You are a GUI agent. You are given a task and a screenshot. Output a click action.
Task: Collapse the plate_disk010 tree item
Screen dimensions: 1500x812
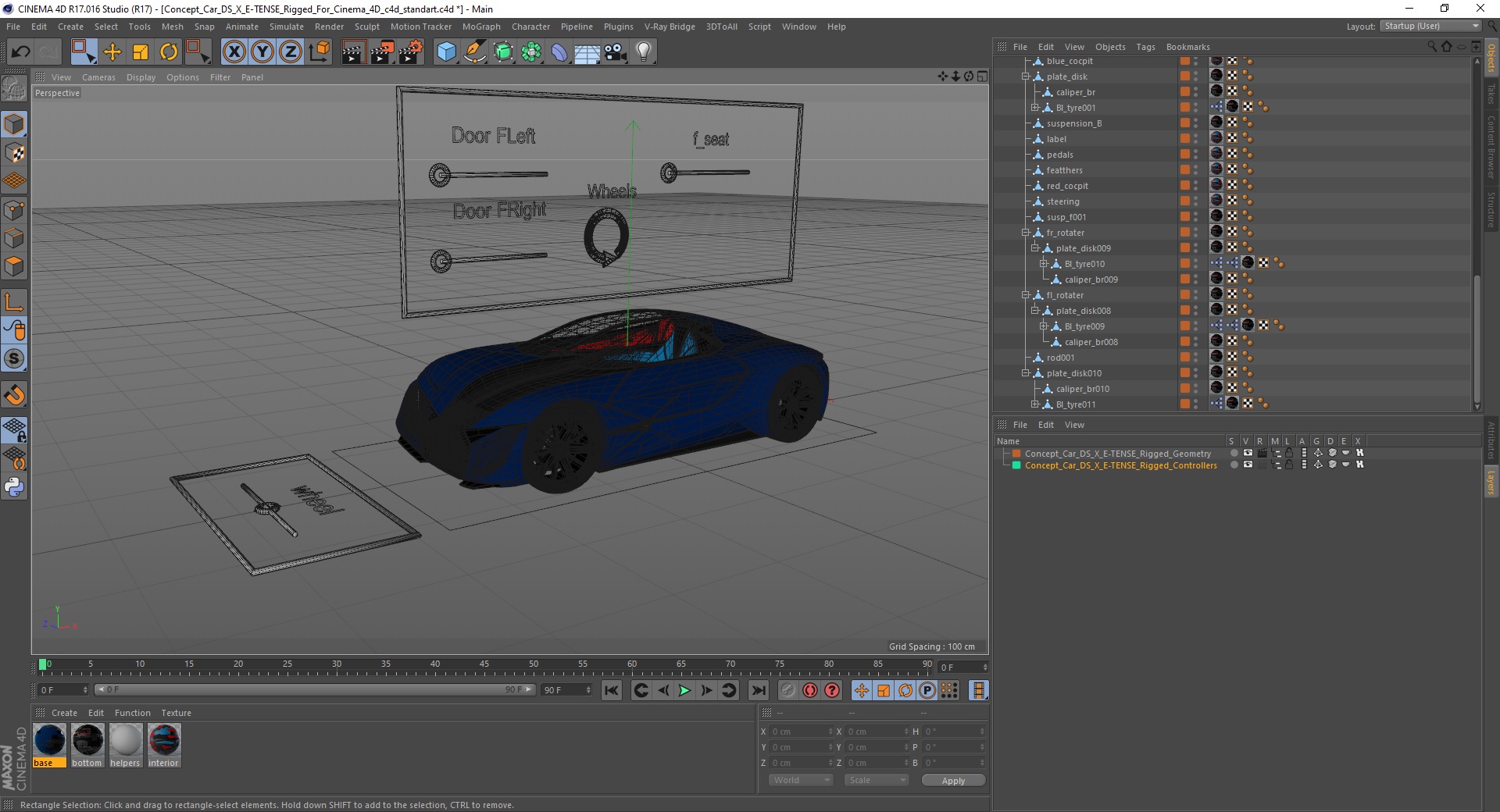coord(1026,373)
